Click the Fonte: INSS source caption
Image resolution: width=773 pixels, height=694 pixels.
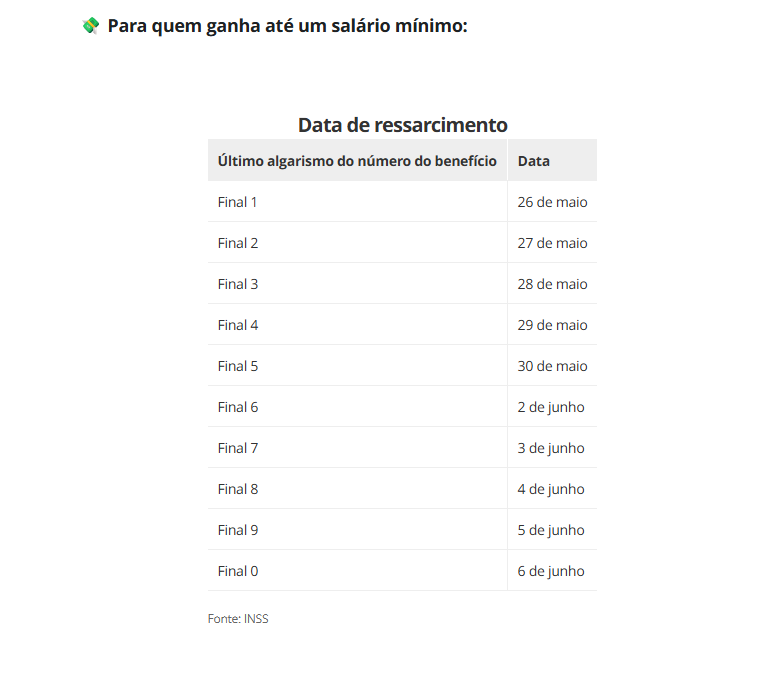coord(238,619)
